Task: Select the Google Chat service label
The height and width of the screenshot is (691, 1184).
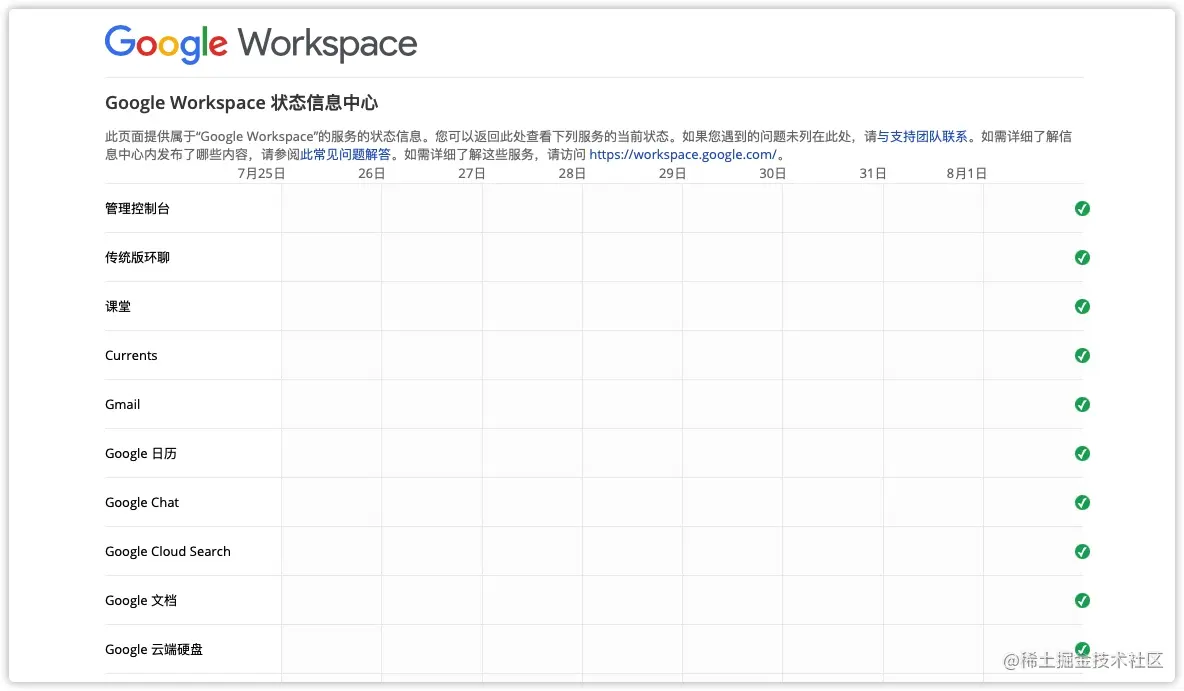Action: coord(142,503)
